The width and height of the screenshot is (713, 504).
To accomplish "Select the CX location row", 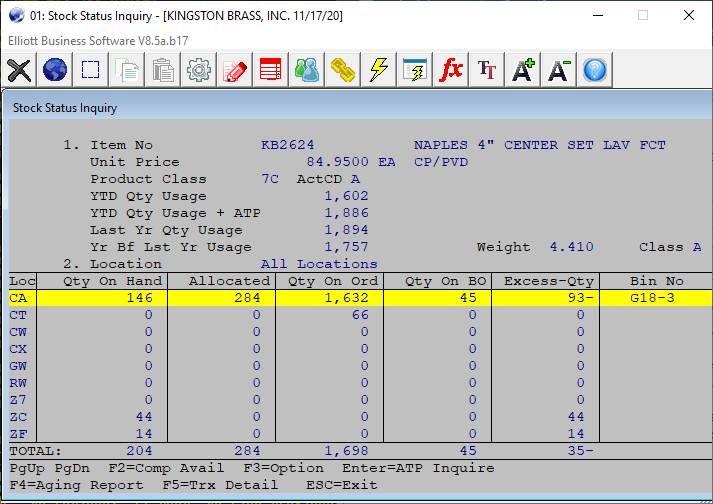I will click(x=361, y=349).
